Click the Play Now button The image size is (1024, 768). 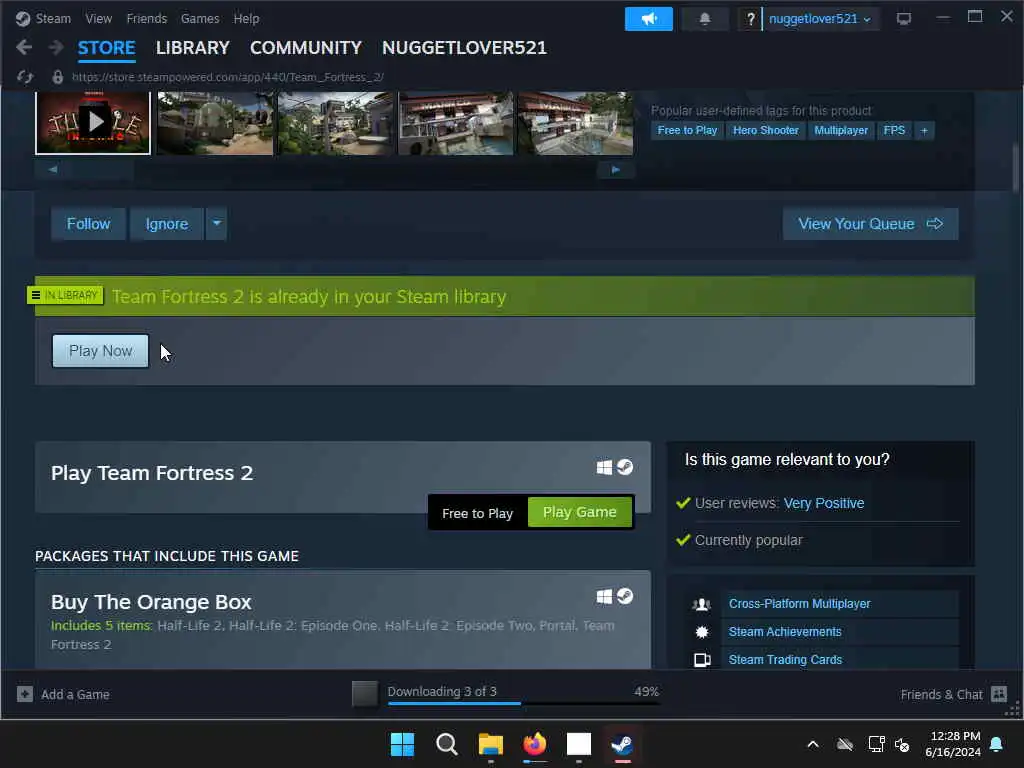(101, 351)
